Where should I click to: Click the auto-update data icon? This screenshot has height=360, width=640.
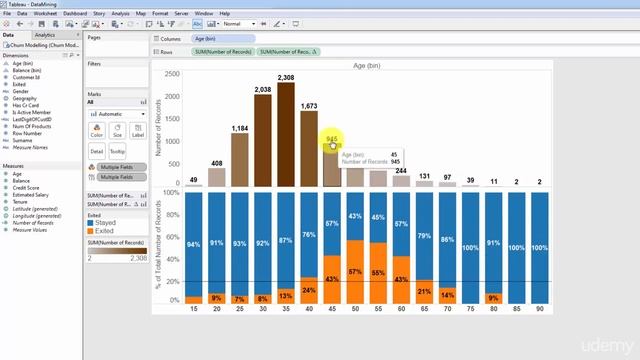coord(115,24)
